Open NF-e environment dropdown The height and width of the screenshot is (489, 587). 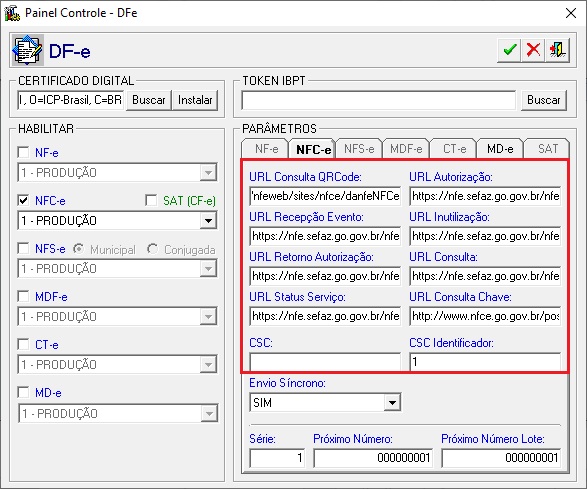coord(208,173)
